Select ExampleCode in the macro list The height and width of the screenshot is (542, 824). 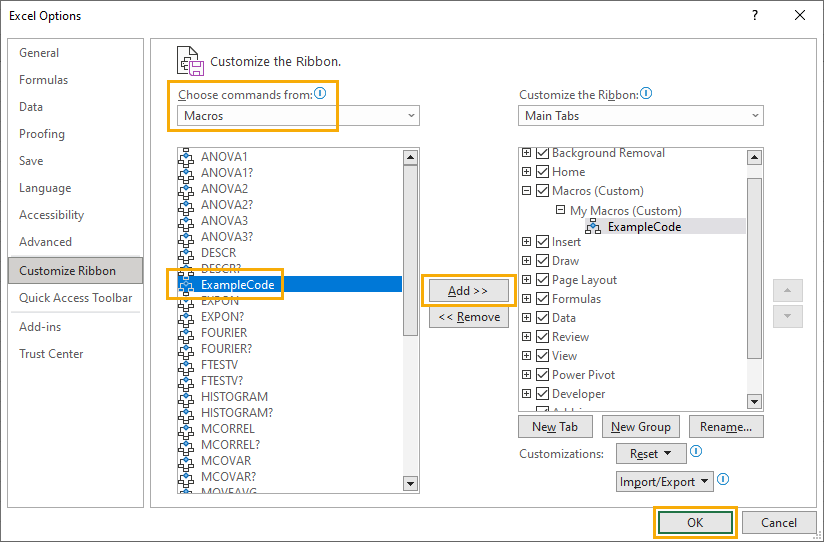(x=290, y=284)
